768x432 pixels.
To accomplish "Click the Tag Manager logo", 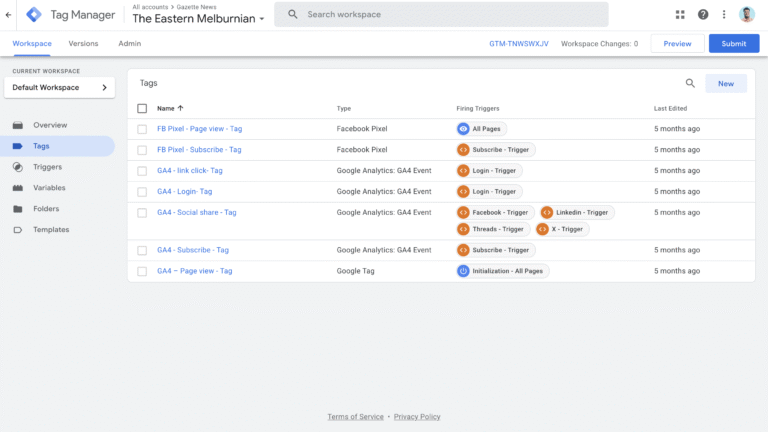I will pos(35,14).
